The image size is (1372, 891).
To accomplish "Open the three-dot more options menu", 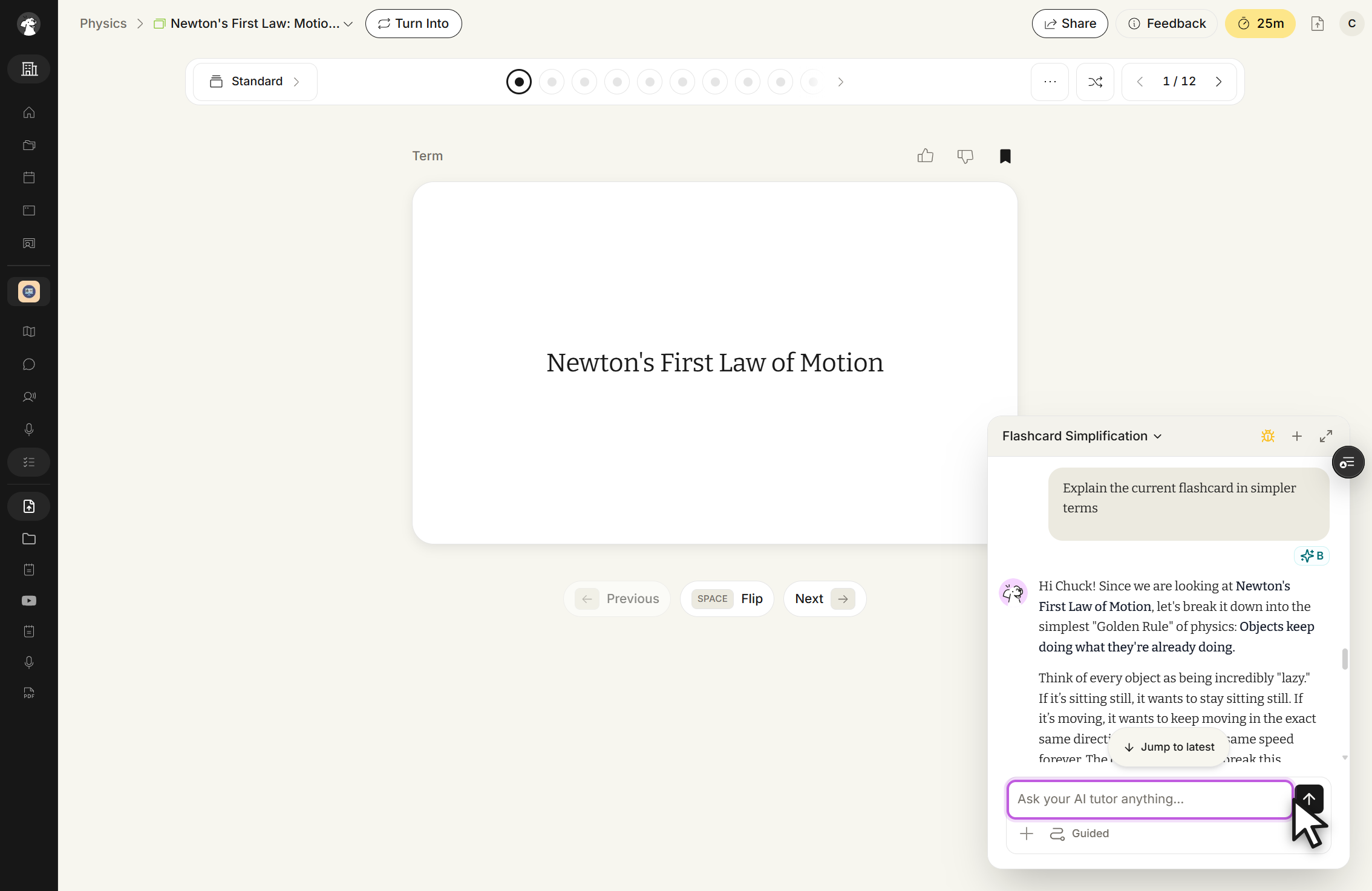I will coord(1050,82).
